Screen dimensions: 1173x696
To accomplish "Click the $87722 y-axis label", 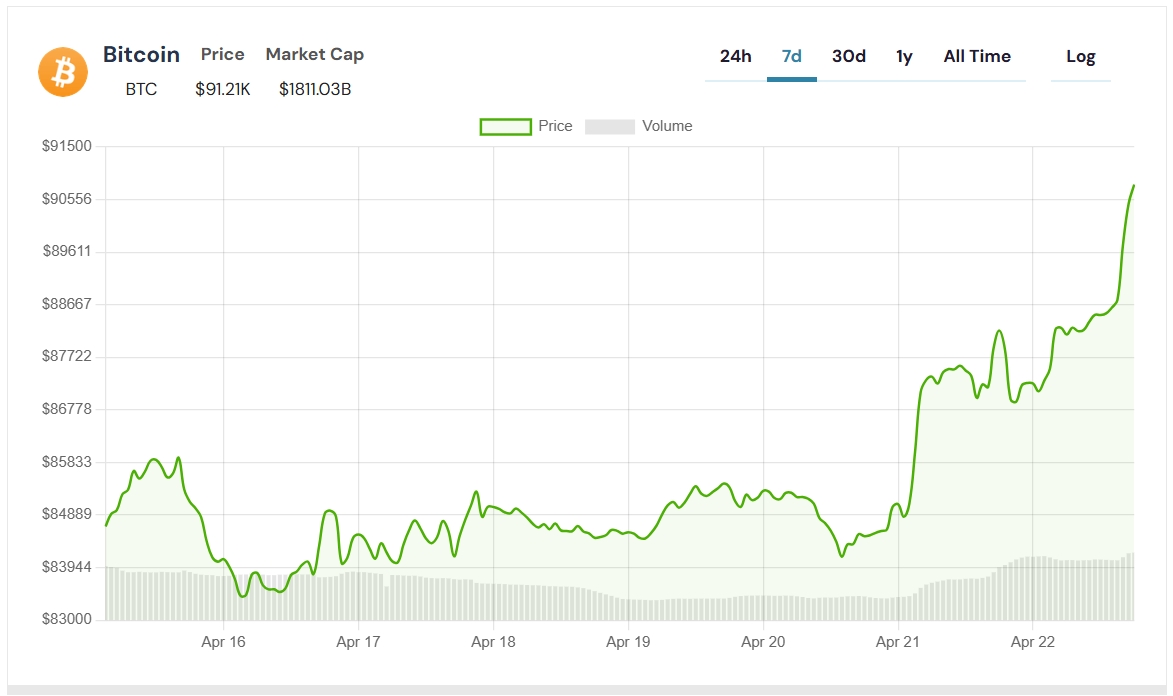I will click(67, 355).
